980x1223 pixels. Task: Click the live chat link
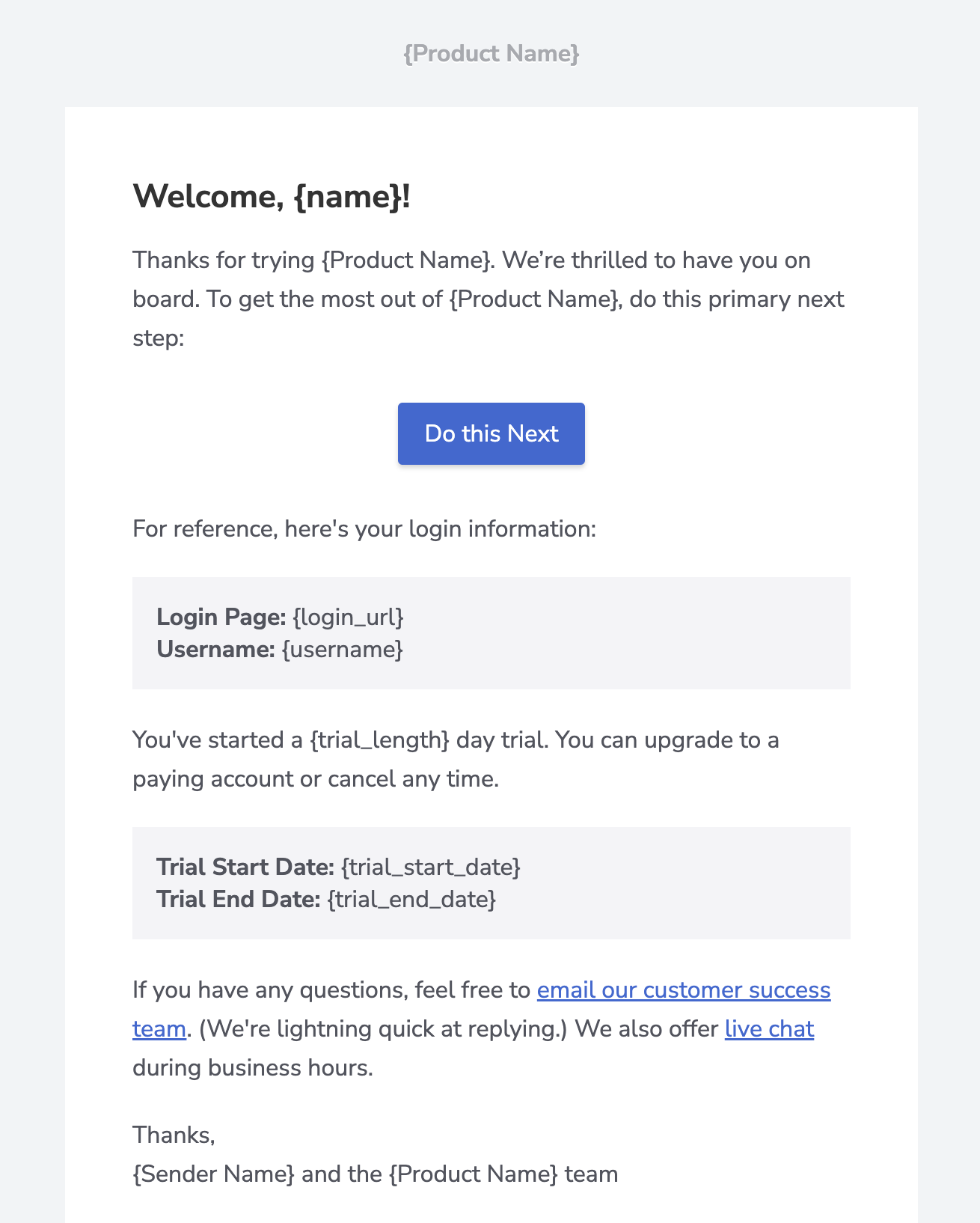(768, 1029)
